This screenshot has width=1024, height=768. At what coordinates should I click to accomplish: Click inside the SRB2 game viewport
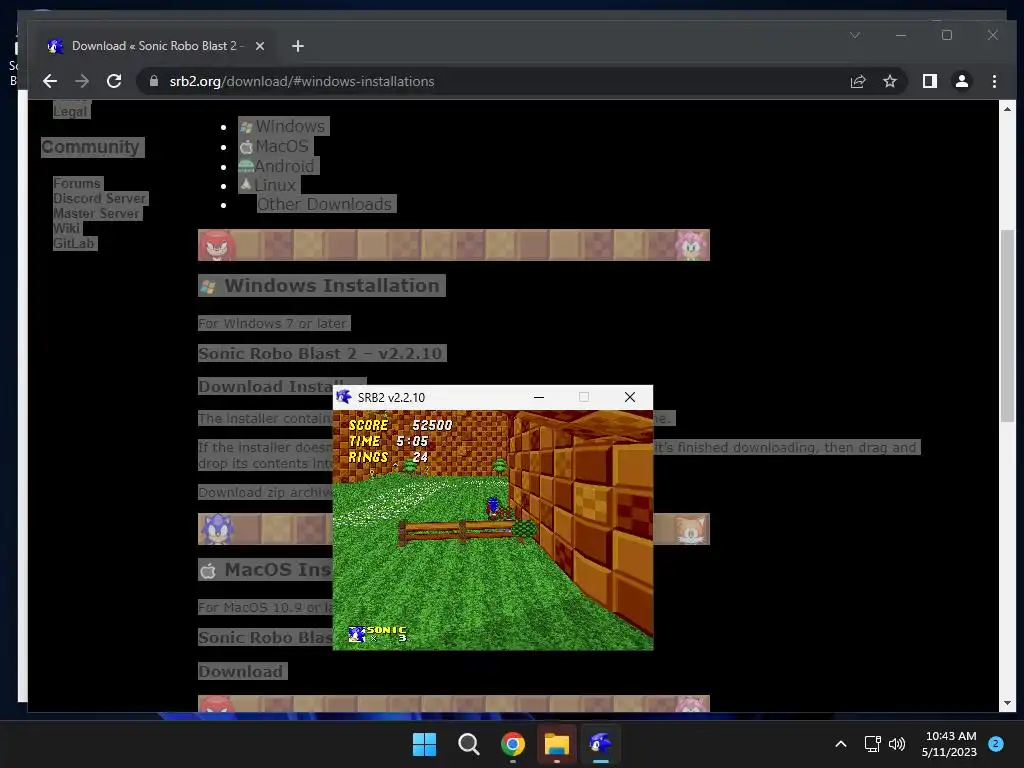point(493,530)
